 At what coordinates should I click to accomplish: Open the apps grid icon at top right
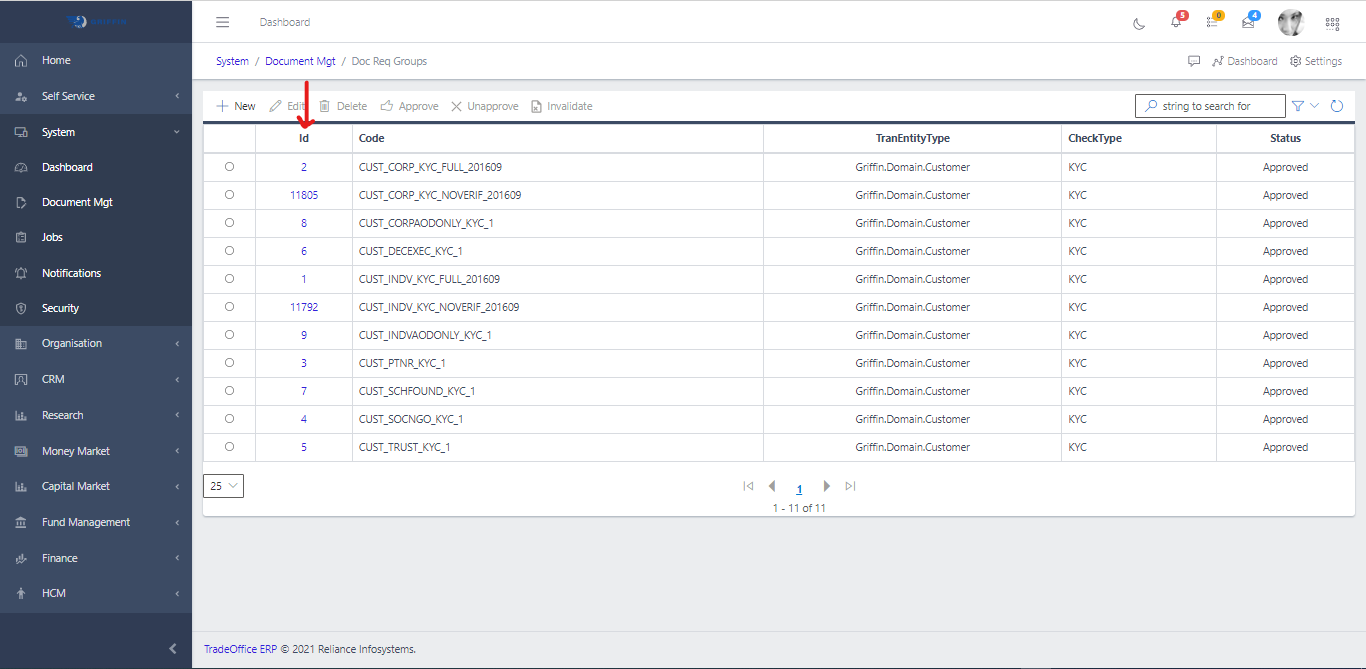pyautogui.click(x=1332, y=22)
